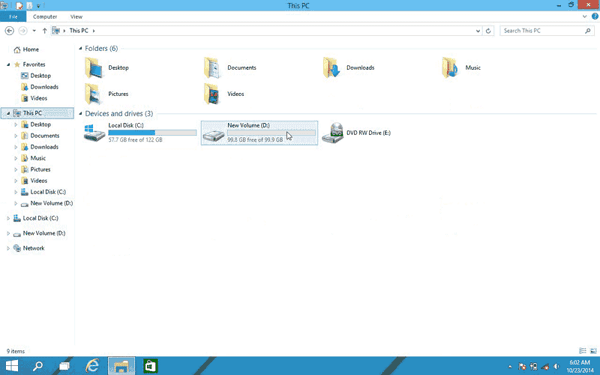Expand Music node under This PC
600x375 pixels.
pos(16,158)
